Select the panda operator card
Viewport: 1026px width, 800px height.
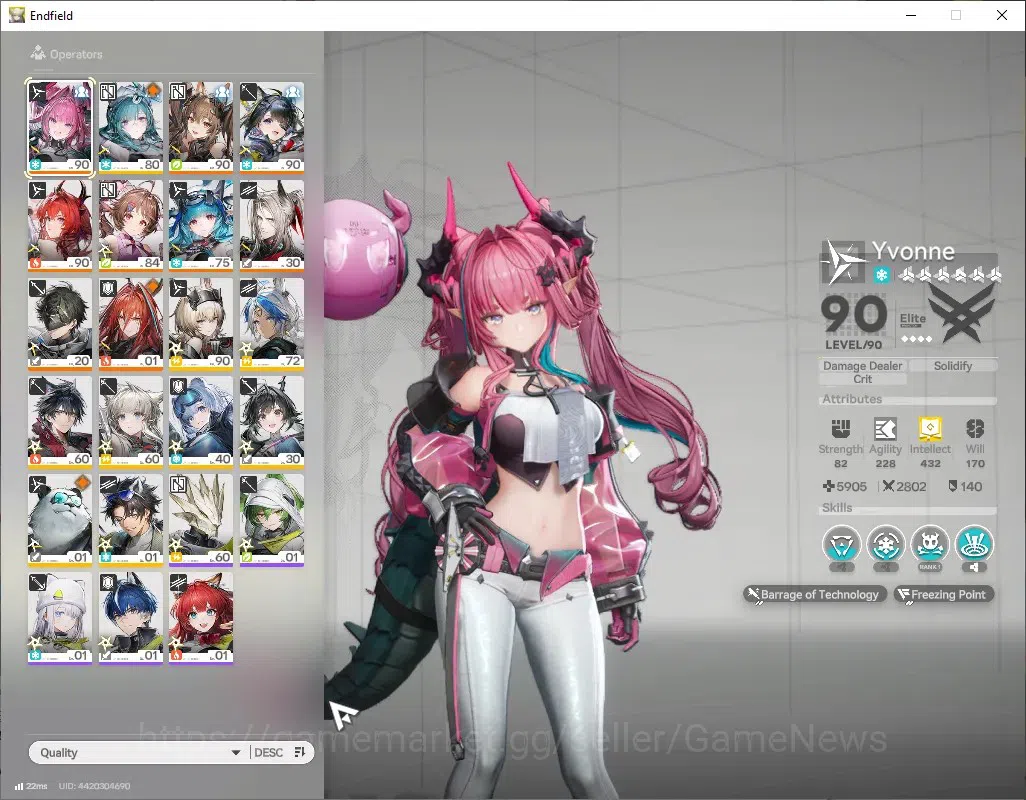tap(60, 521)
